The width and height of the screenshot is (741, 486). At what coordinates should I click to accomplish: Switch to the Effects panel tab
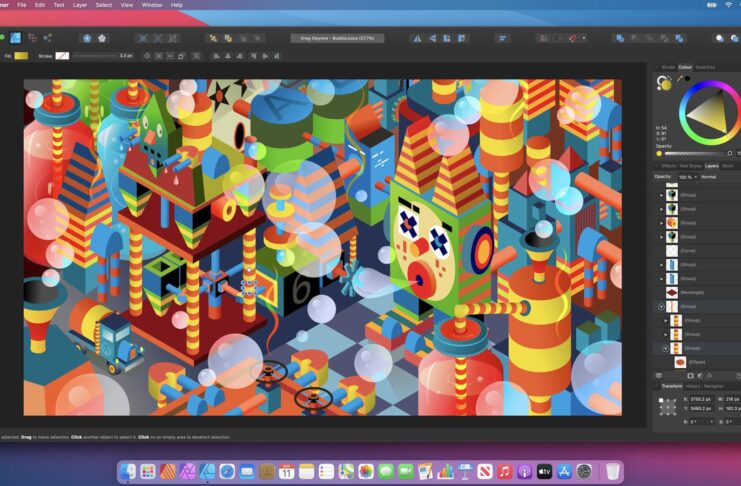tap(669, 166)
